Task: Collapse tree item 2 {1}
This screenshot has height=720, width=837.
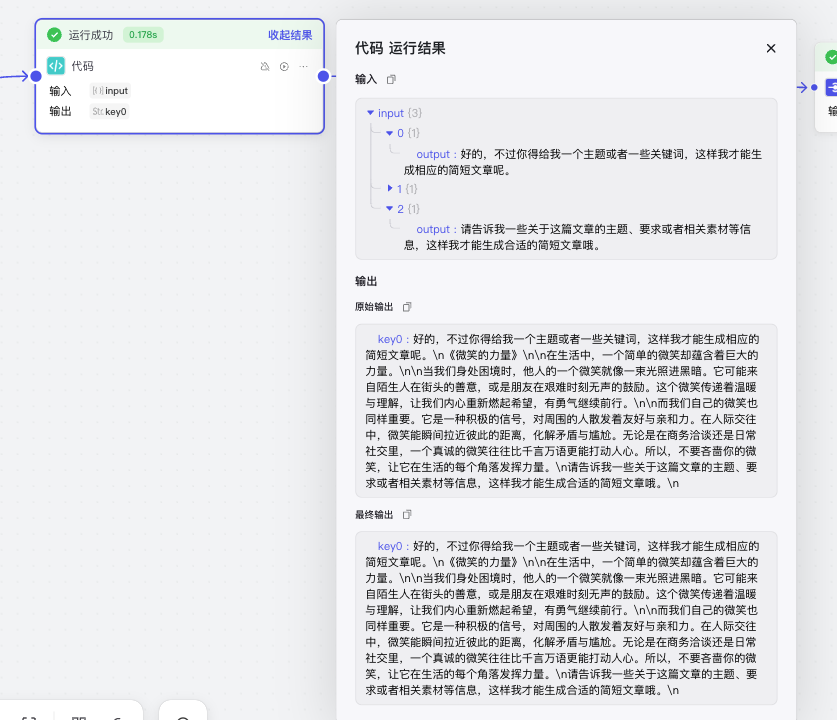Action: [x=390, y=209]
